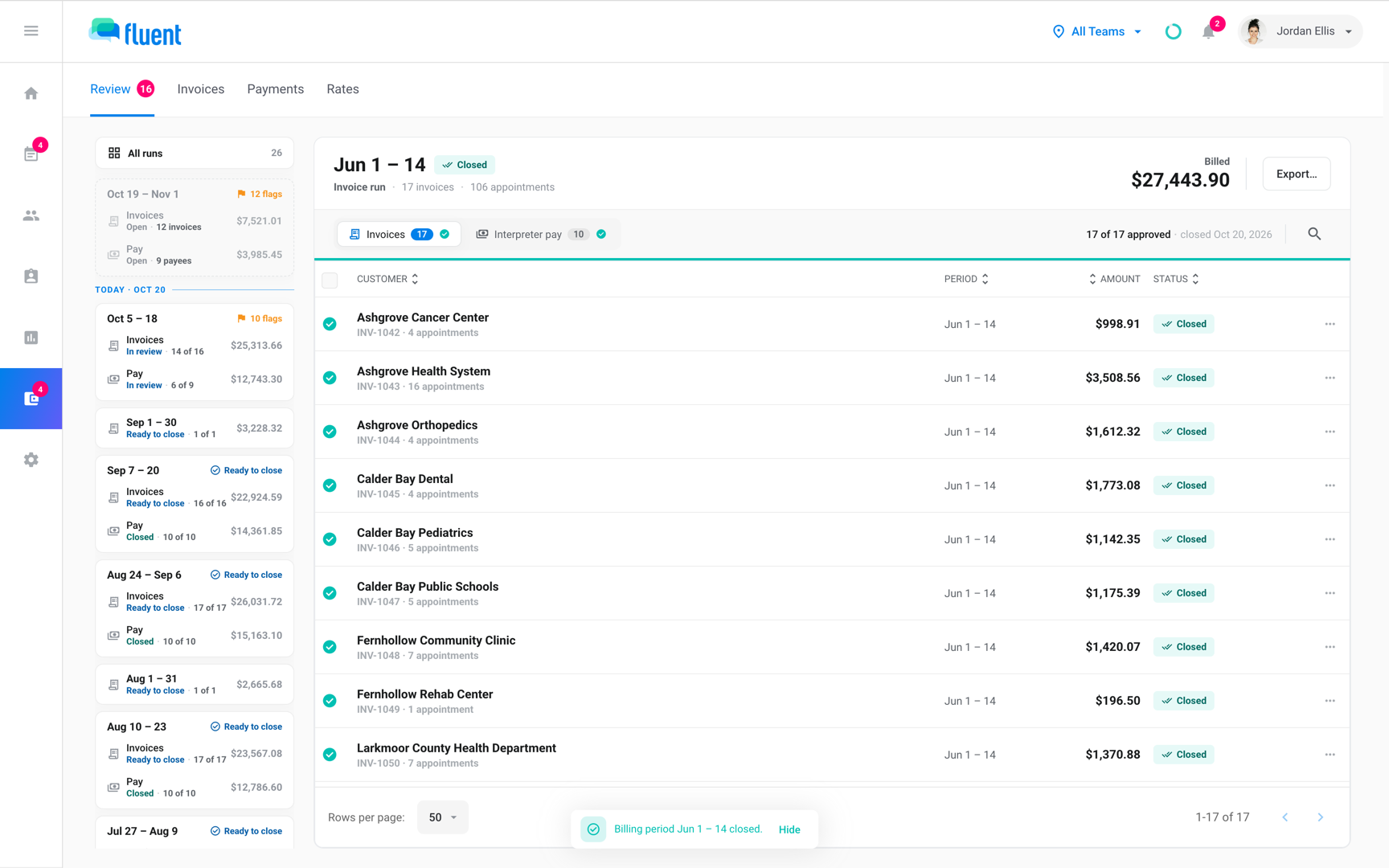This screenshot has width=1389, height=868.
Task: Click the Export… button
Action: coord(1296,174)
